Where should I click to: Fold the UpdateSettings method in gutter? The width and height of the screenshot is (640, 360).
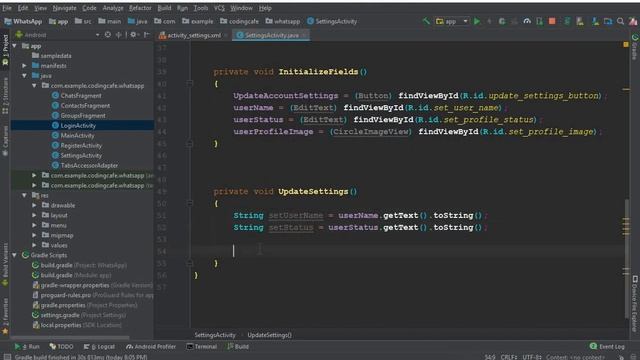pos(189,203)
